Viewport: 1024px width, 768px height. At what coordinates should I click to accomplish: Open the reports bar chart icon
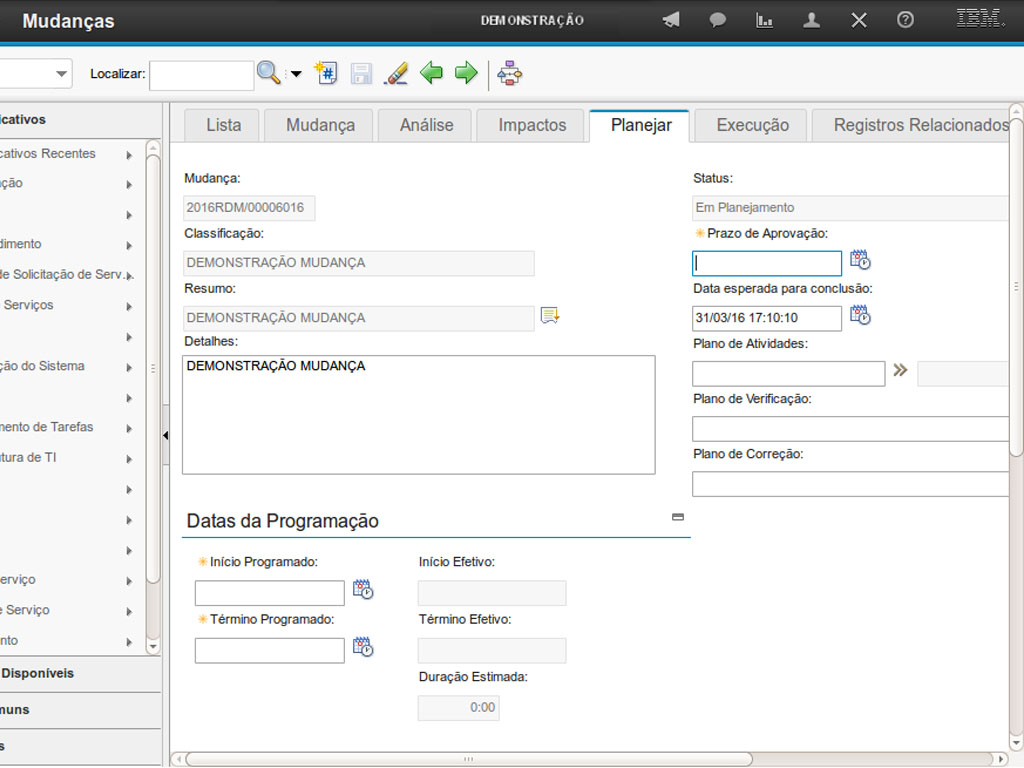pos(764,20)
